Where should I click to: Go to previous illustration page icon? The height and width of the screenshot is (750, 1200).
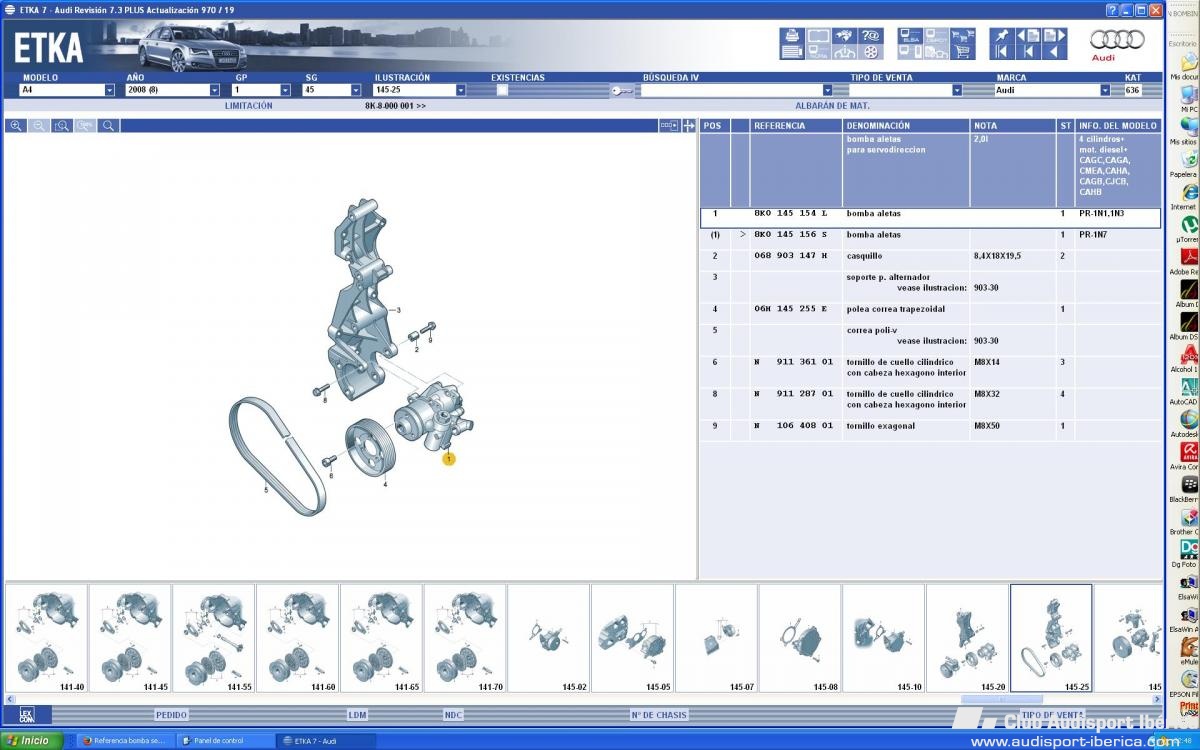[1028, 35]
